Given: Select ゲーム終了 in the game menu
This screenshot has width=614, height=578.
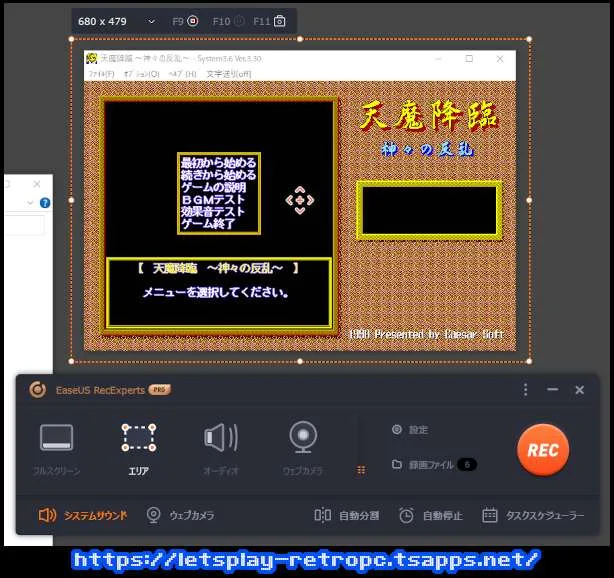Looking at the screenshot, I should pyautogui.click(x=208, y=224).
